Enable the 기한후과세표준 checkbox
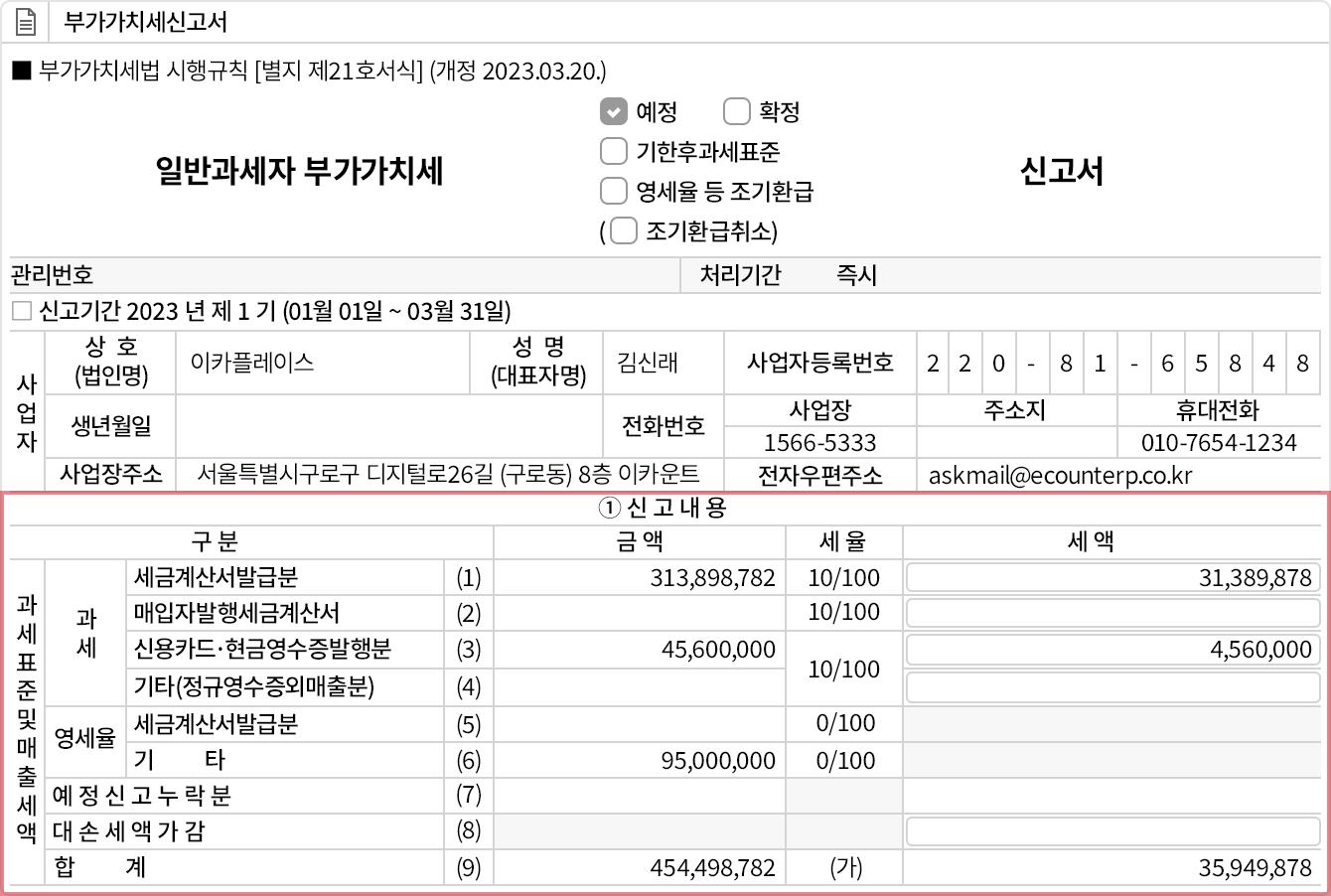The image size is (1331, 896). click(x=613, y=151)
